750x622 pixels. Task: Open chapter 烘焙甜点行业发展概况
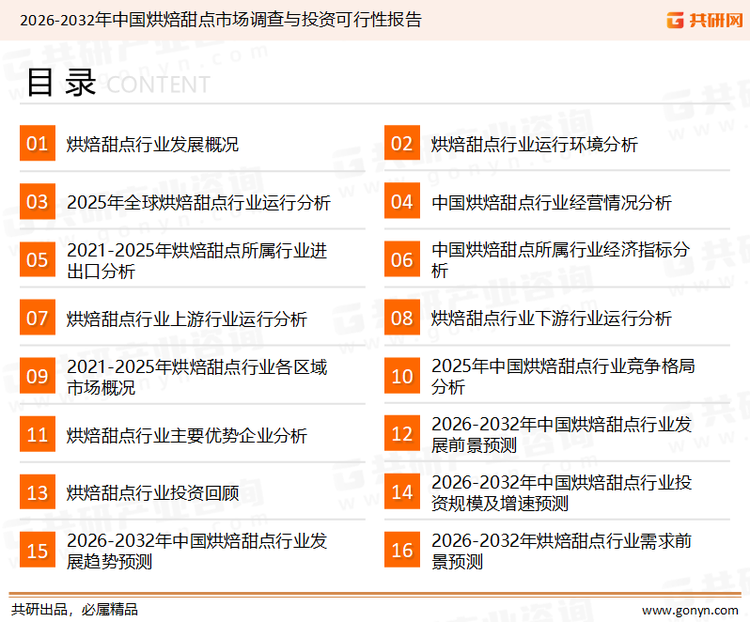coord(153,145)
